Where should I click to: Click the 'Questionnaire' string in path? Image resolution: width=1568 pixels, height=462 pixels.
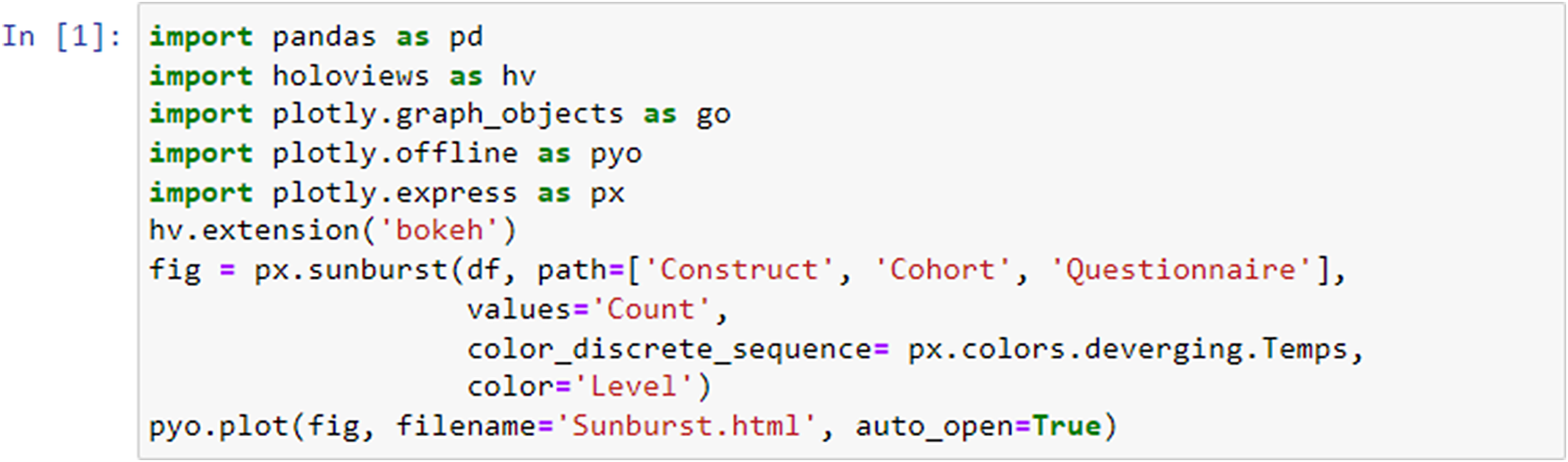1181,271
